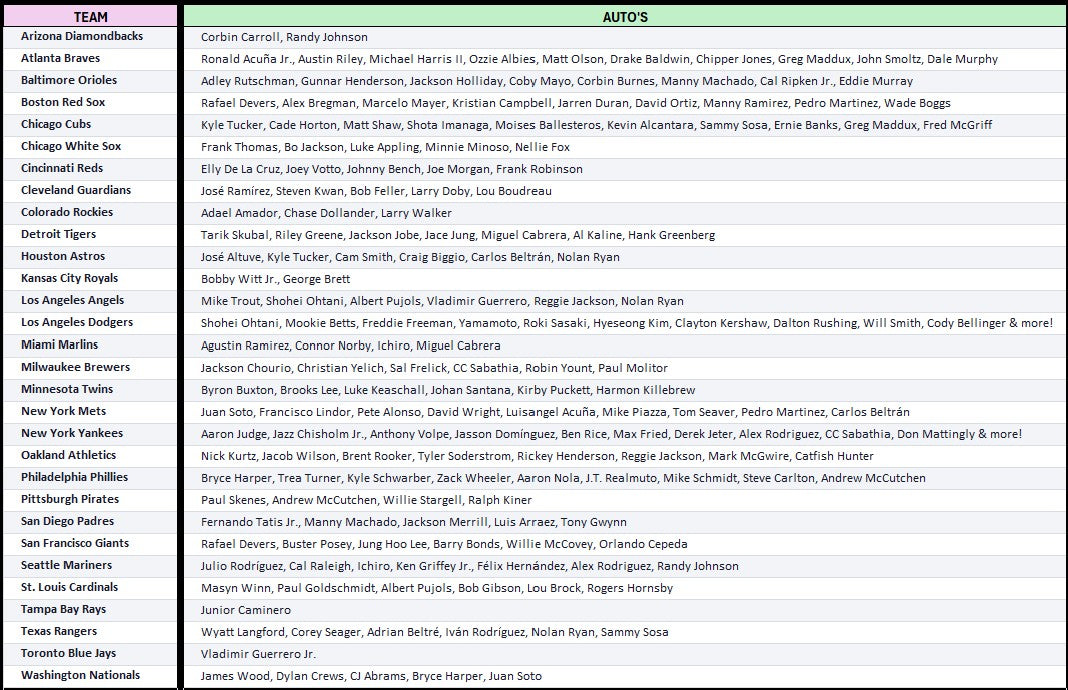The width and height of the screenshot is (1068, 690).
Task: Click autos cell starting with Elly De La Cruz
Action: pos(625,169)
